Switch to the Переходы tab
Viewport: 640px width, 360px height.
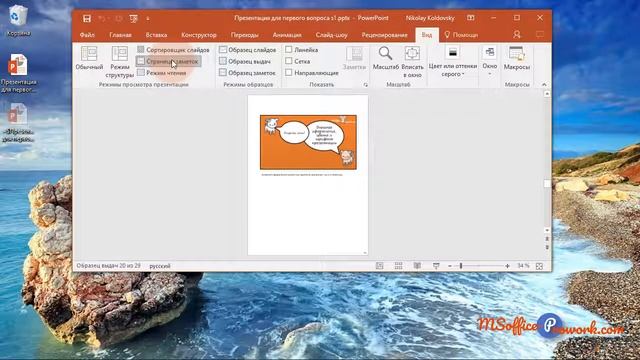[244, 35]
